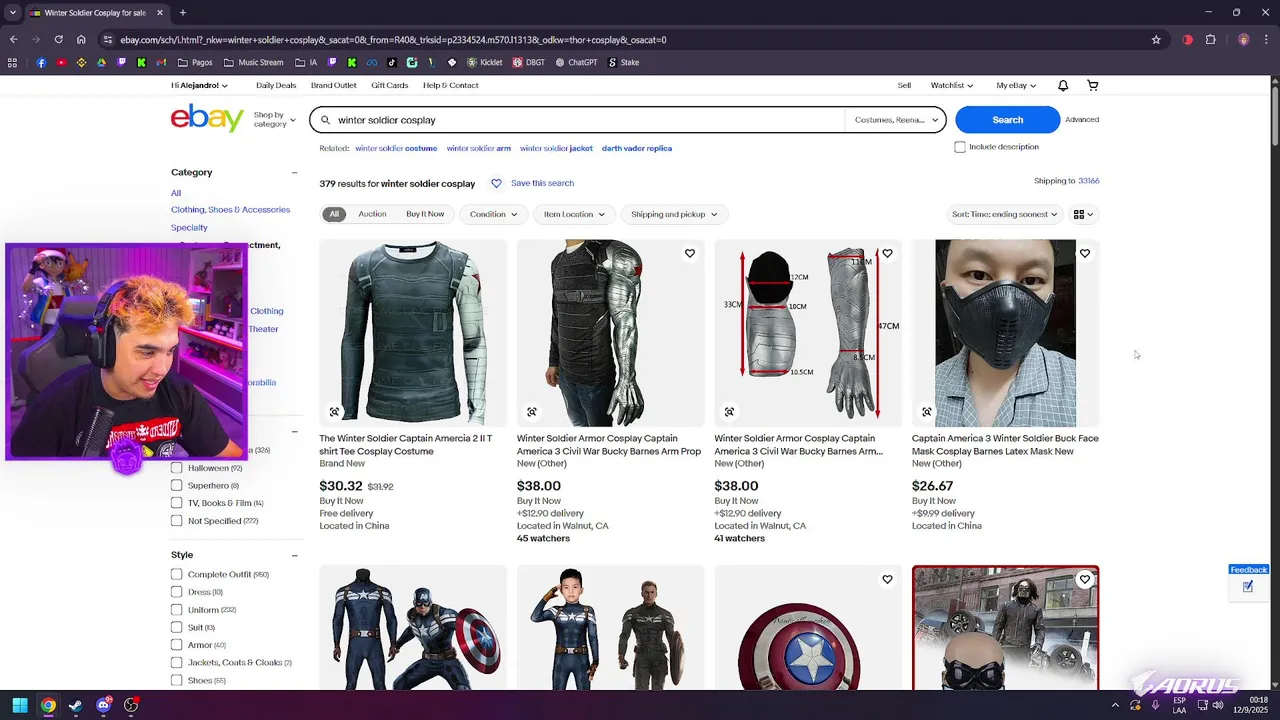1280x720 pixels.
Task: Open Brand Outlet in top navigation
Action: [334, 86]
